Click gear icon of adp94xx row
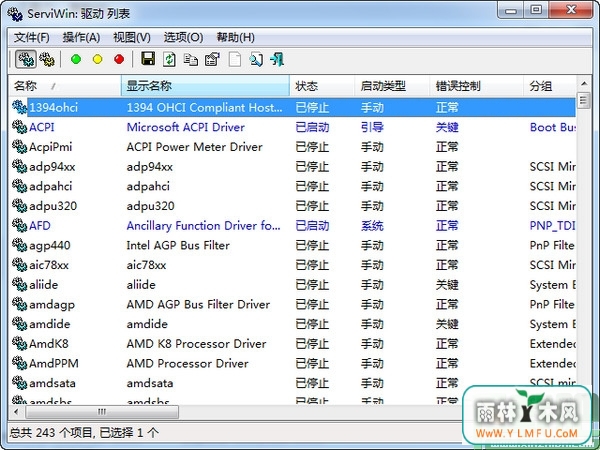Viewport: 600px width, 450px height. point(19,166)
